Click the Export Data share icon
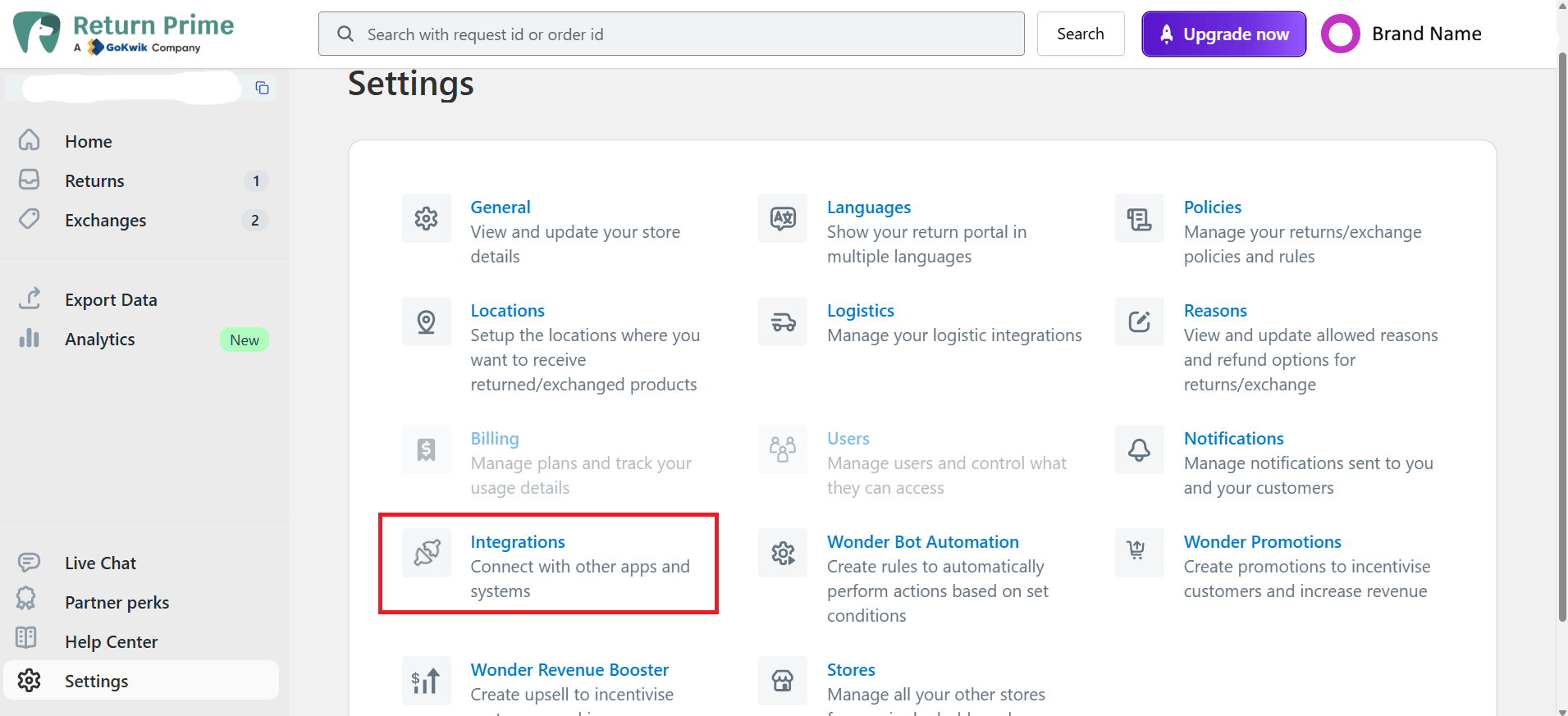This screenshot has width=1568, height=716. 30,299
